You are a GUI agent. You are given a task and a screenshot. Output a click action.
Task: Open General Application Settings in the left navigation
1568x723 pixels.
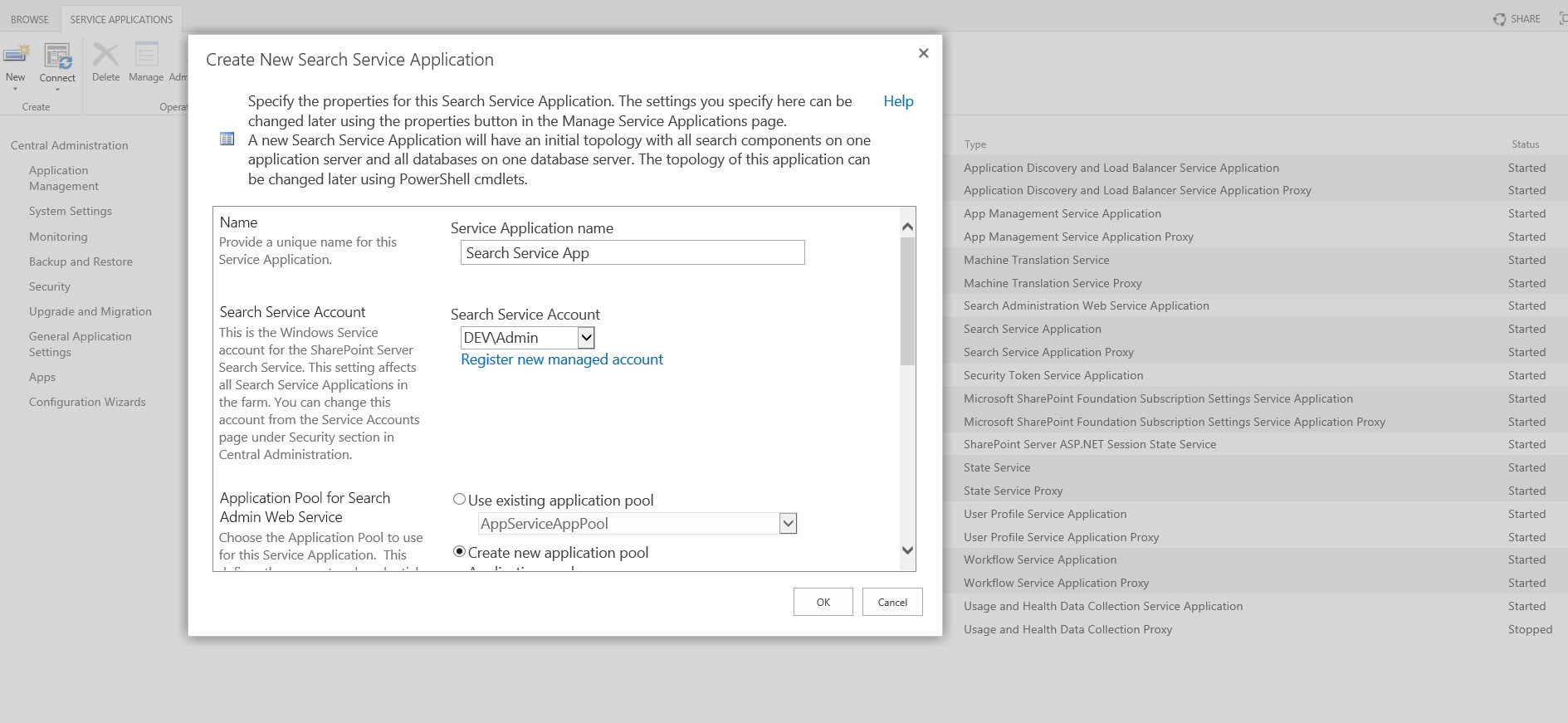tap(81, 344)
